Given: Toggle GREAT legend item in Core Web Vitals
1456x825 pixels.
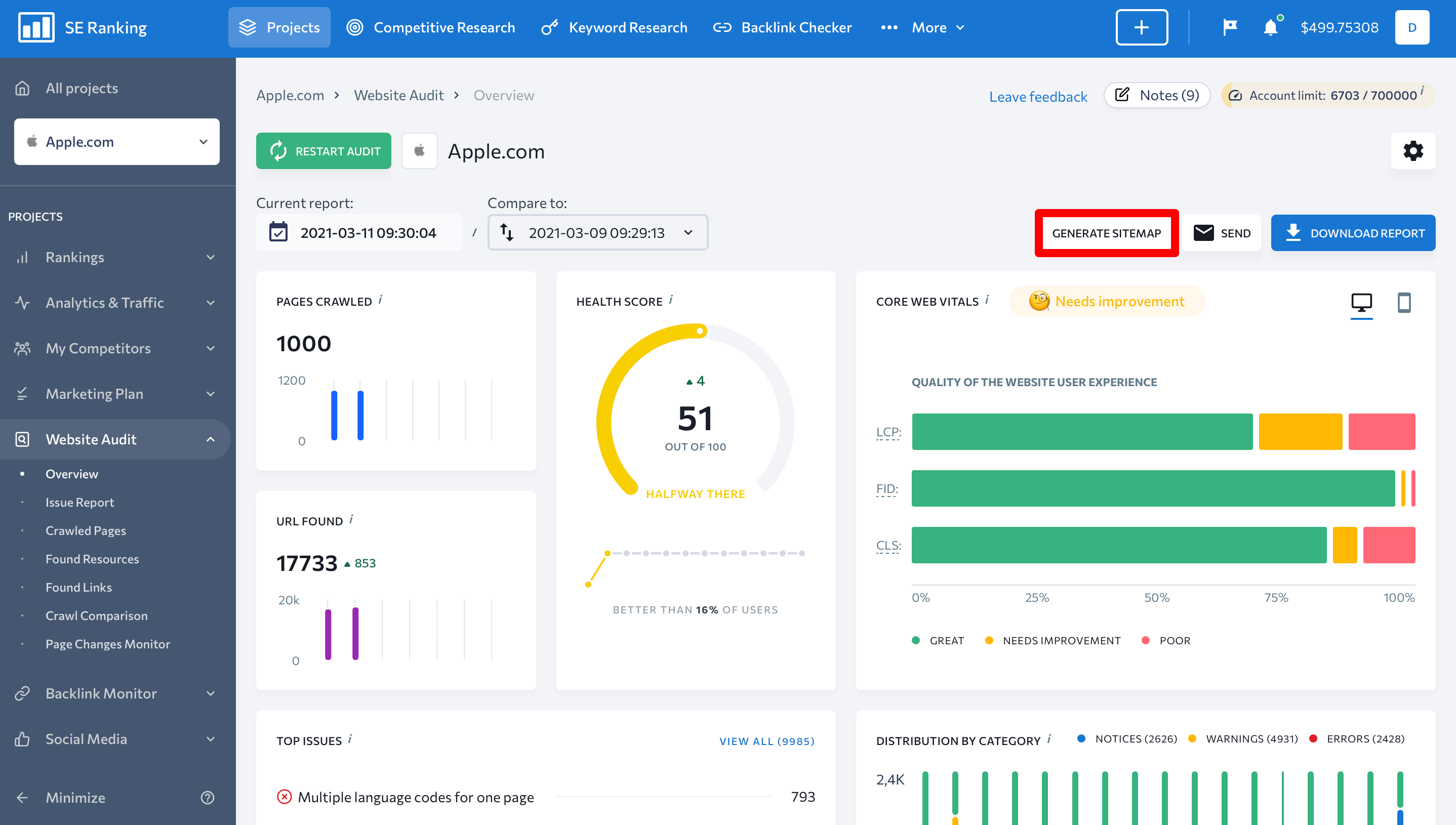Looking at the screenshot, I should pyautogui.click(x=938, y=640).
